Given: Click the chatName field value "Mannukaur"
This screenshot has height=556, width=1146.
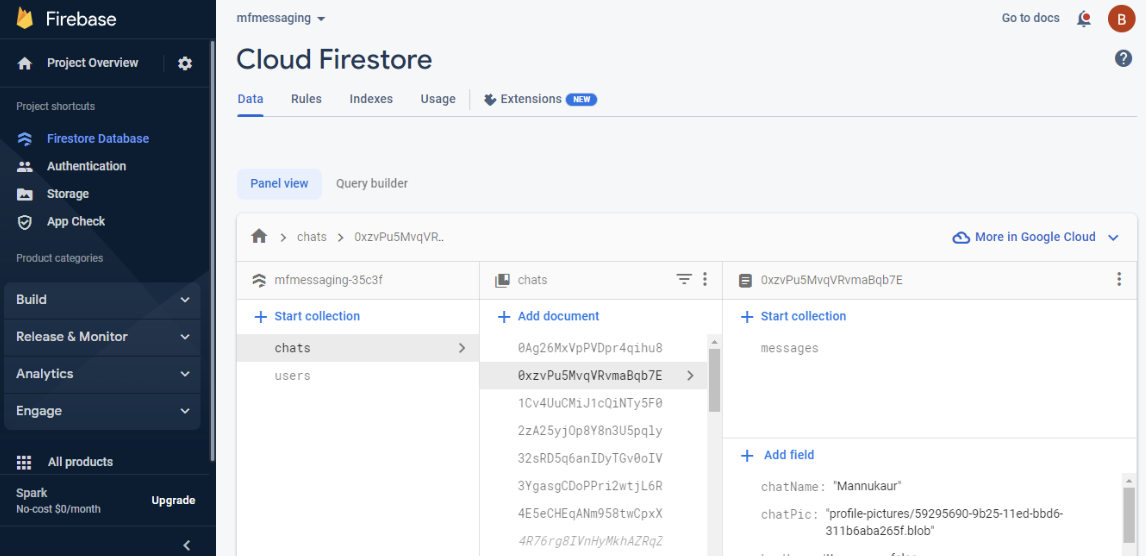Looking at the screenshot, I should [x=868, y=487].
